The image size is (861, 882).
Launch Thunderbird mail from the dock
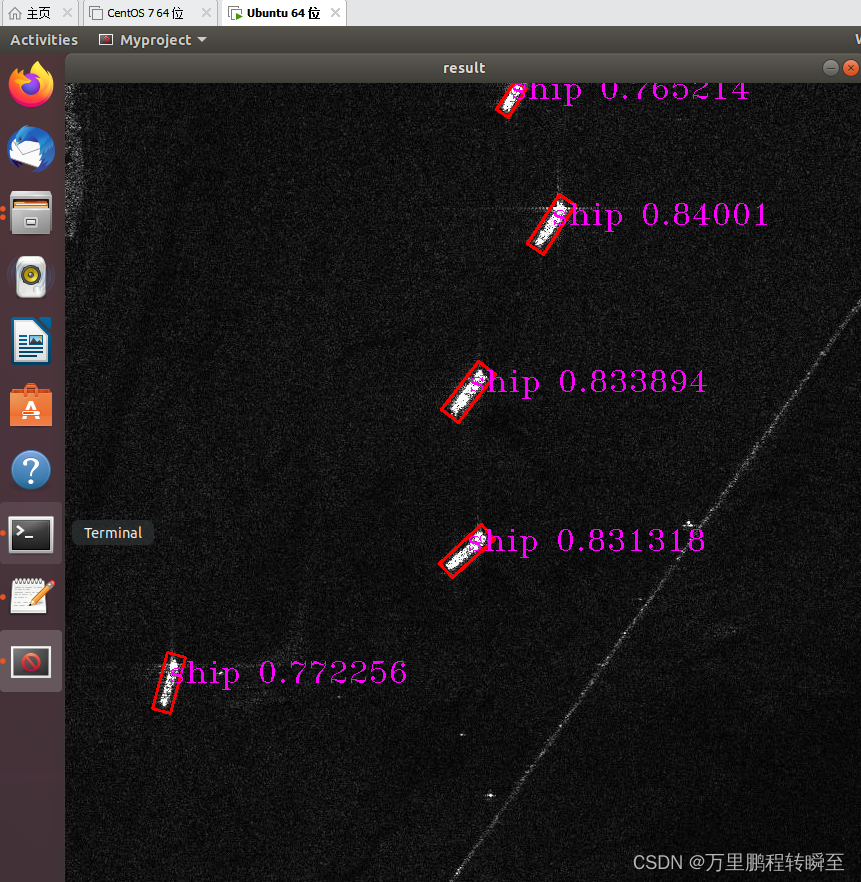[31, 149]
